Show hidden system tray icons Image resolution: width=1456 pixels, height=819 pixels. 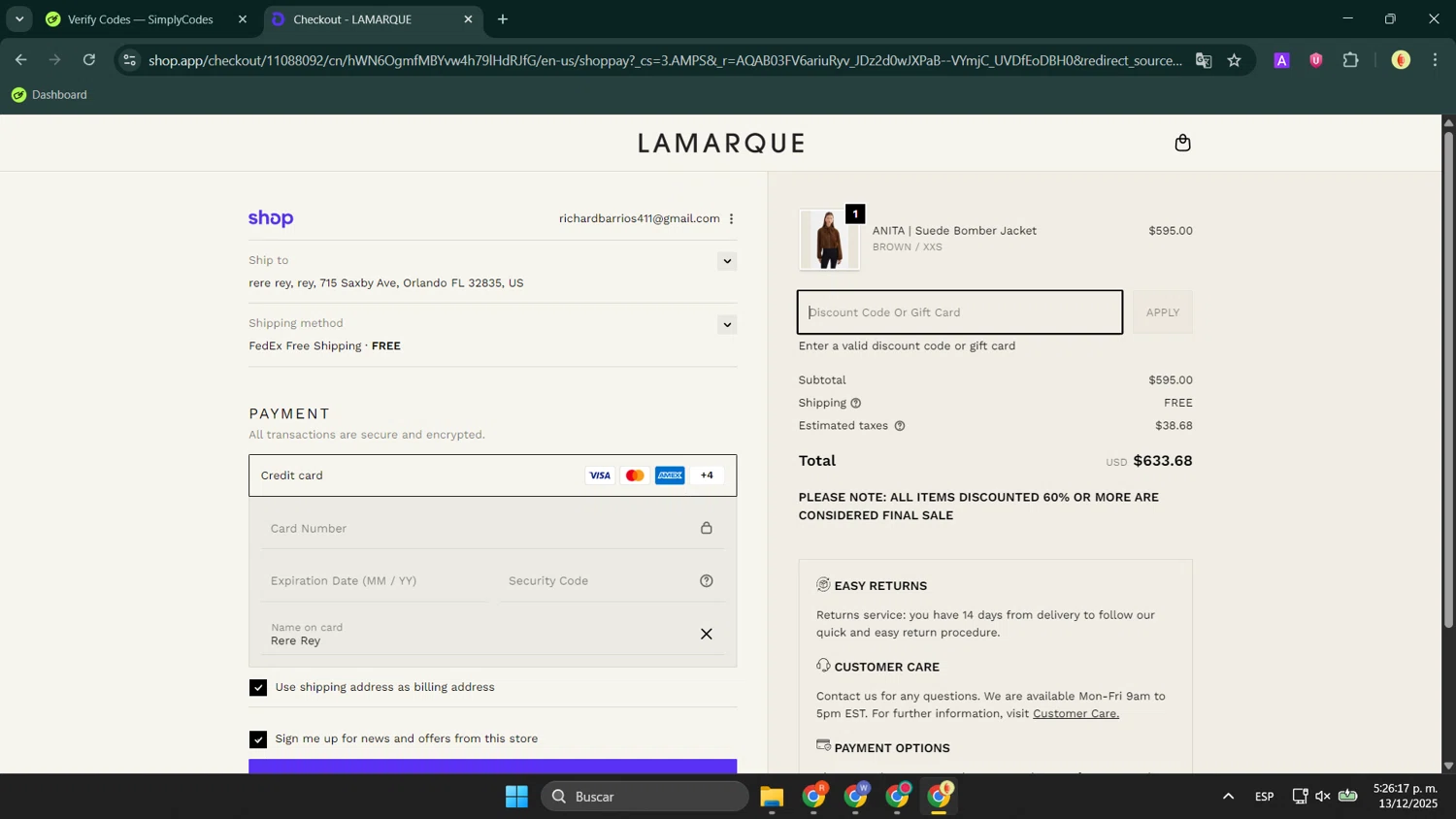(1228, 797)
